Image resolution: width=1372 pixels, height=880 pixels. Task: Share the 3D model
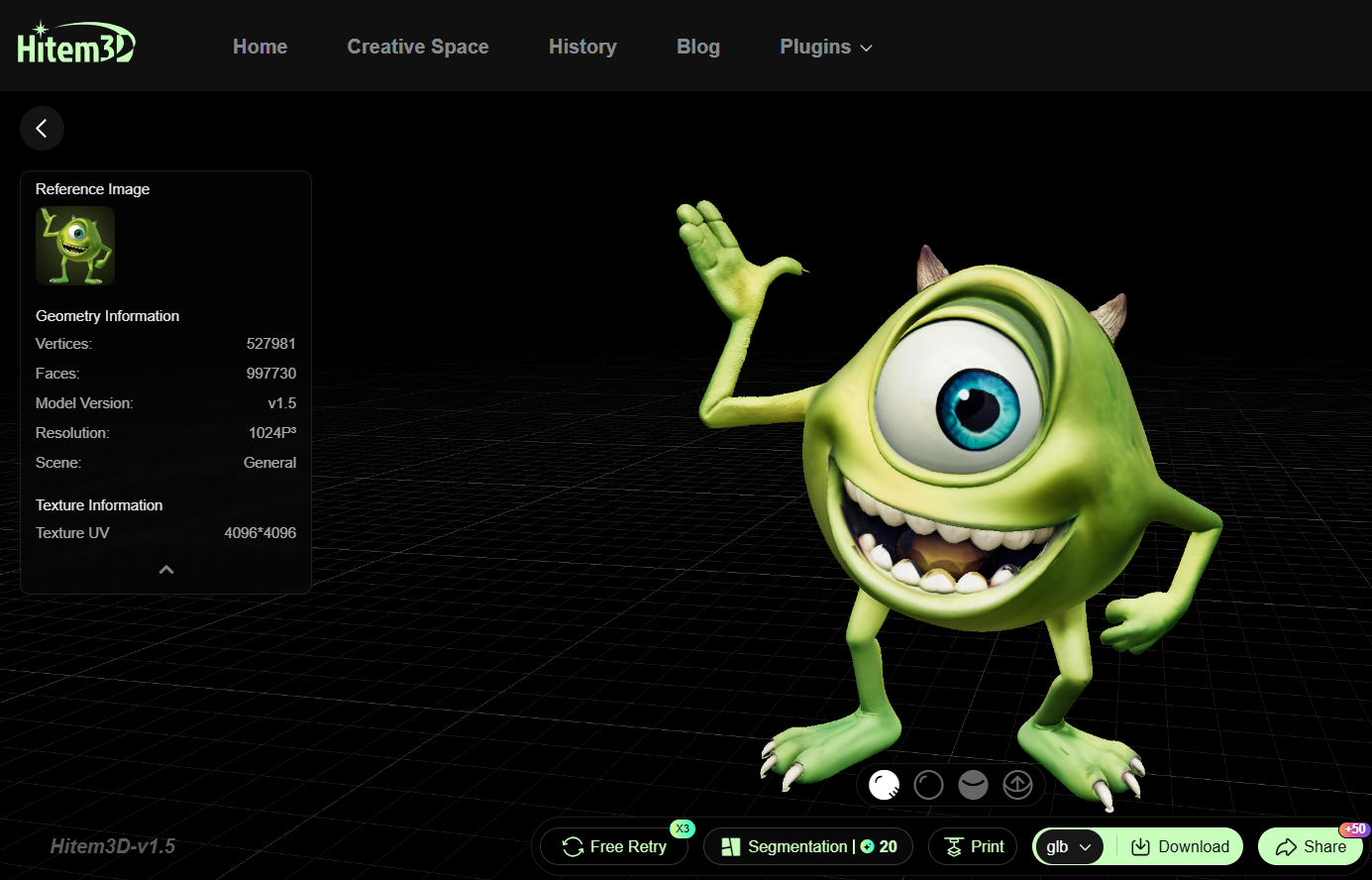[1311, 846]
